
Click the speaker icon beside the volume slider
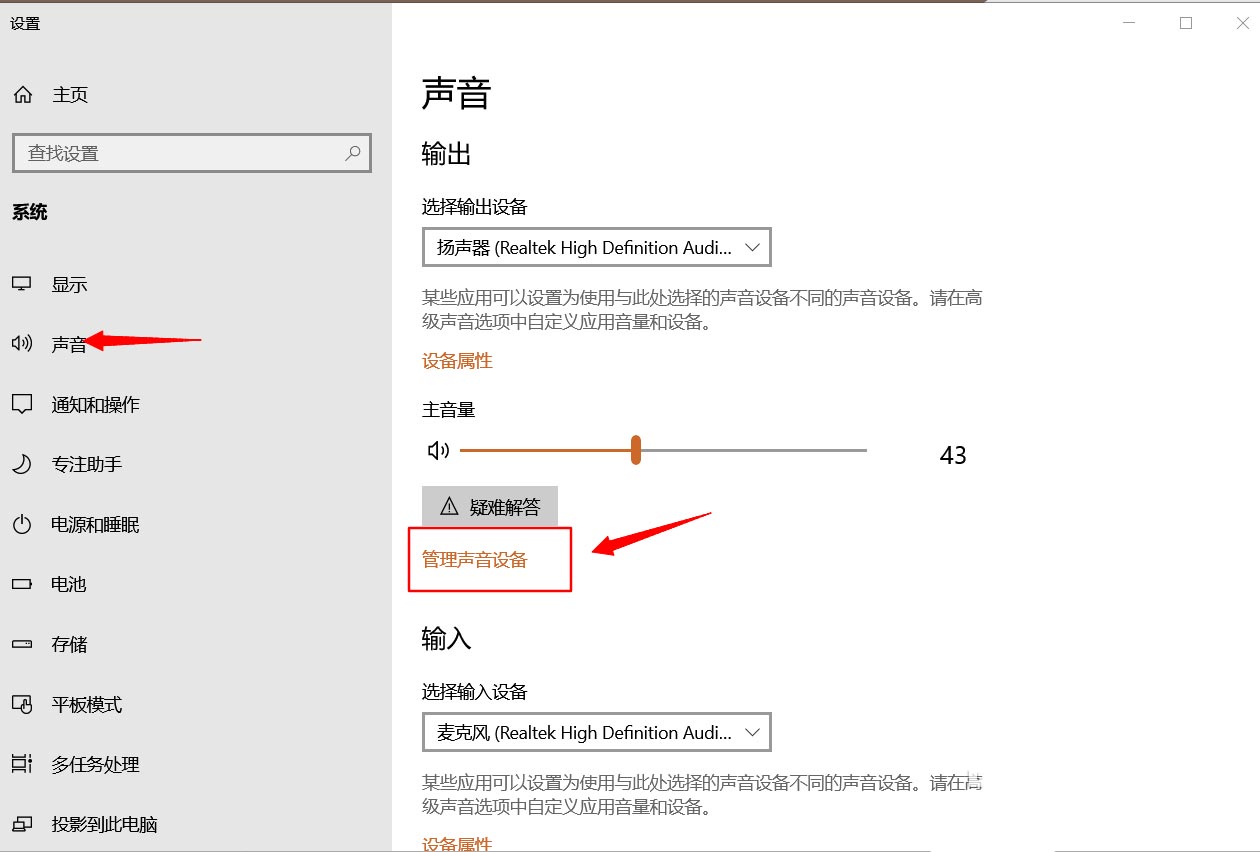[x=437, y=450]
